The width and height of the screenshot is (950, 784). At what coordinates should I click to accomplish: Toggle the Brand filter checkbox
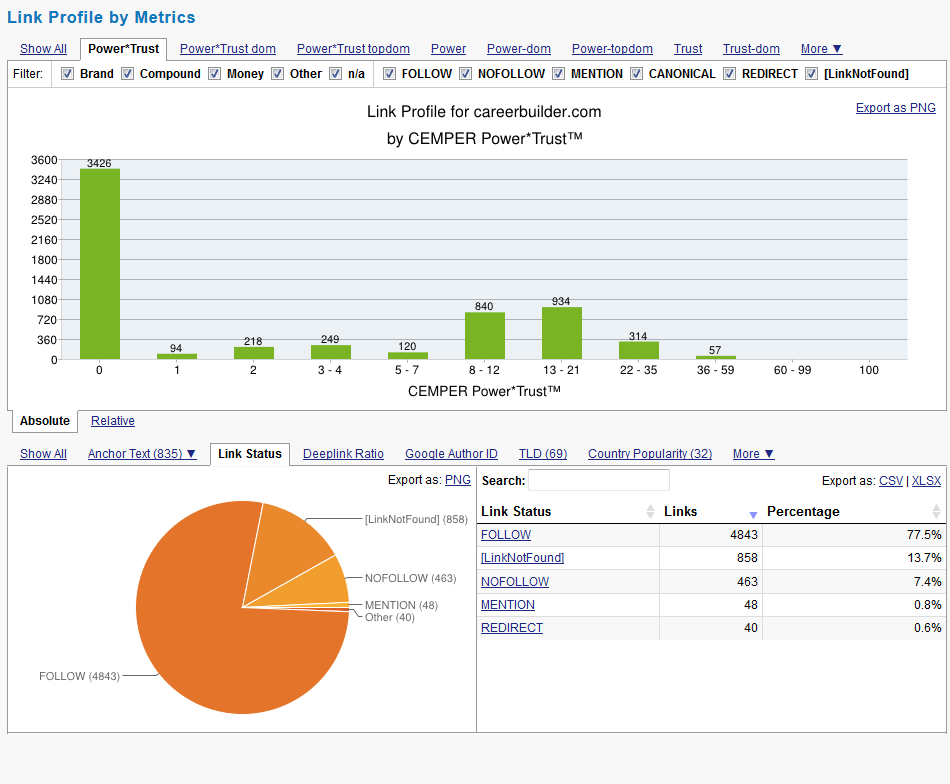pyautogui.click(x=68, y=74)
